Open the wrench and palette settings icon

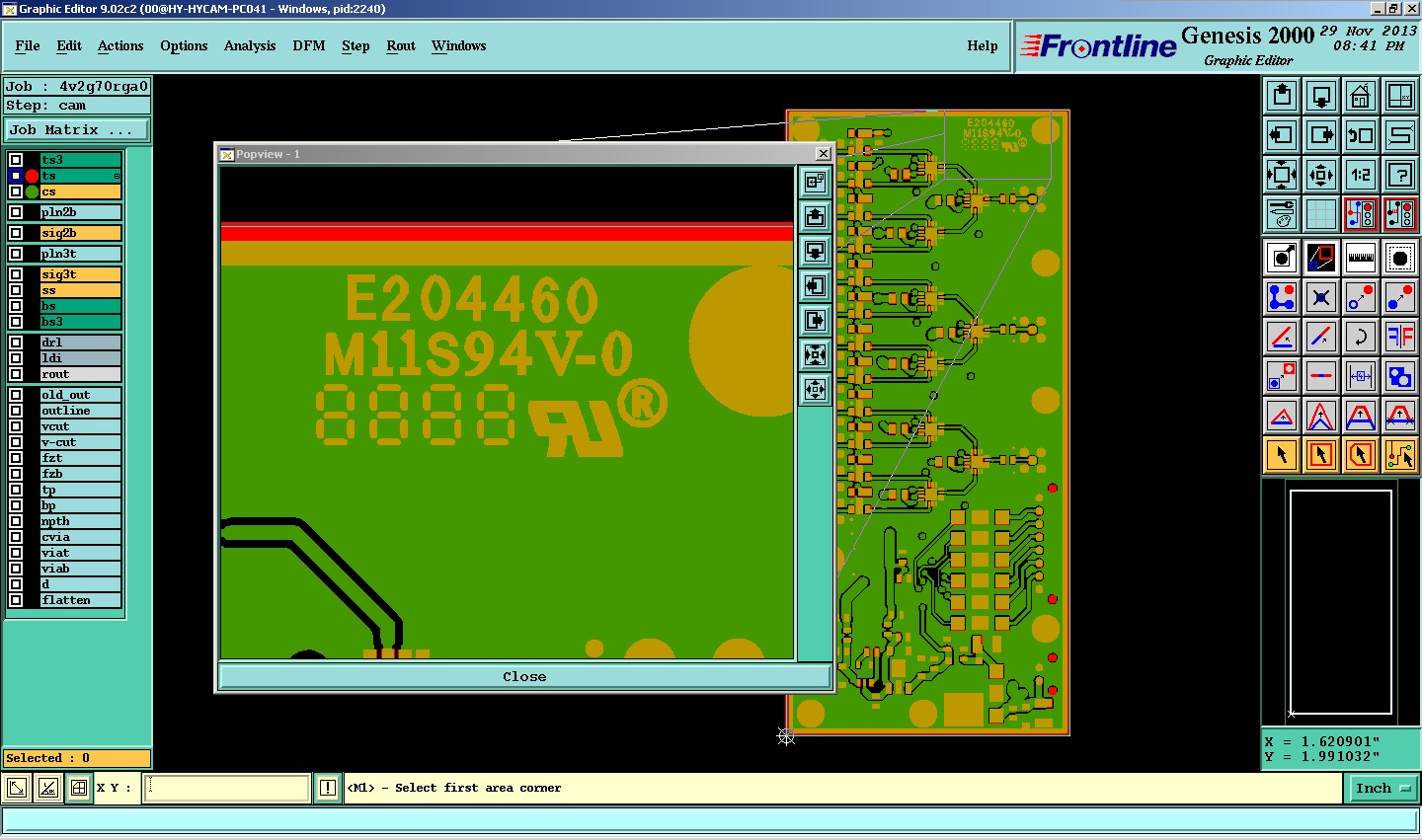(x=1282, y=214)
